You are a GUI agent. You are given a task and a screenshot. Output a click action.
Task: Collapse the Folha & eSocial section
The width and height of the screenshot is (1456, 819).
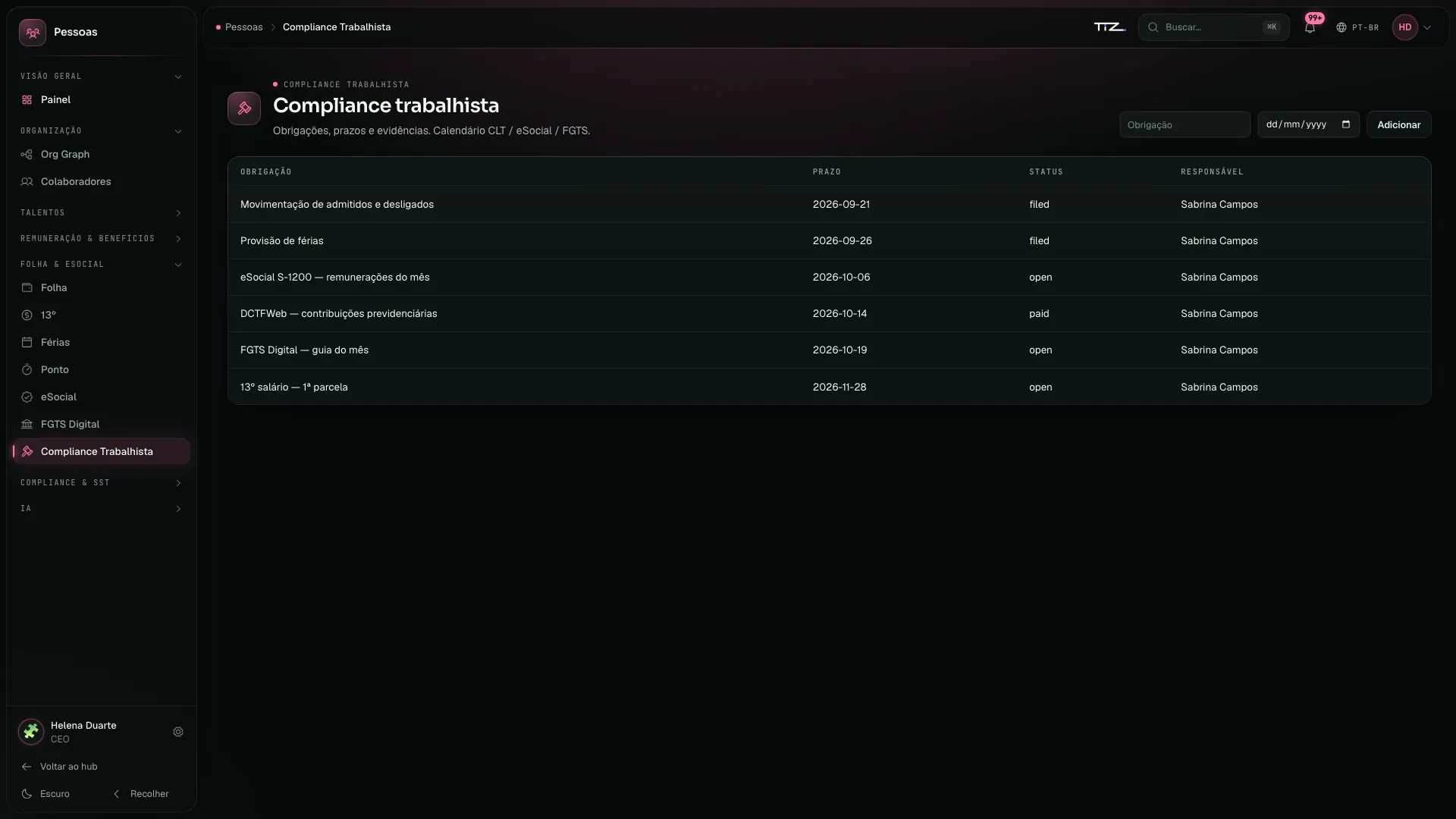pyautogui.click(x=101, y=265)
